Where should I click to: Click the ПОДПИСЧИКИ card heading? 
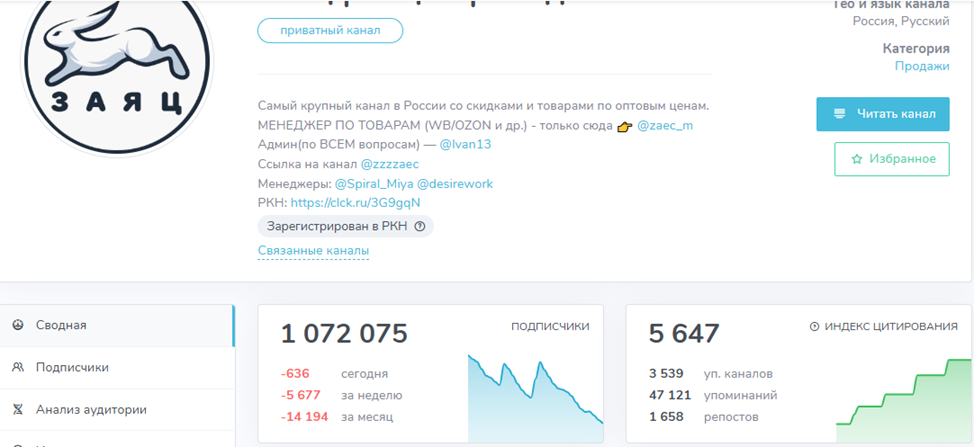(x=550, y=327)
